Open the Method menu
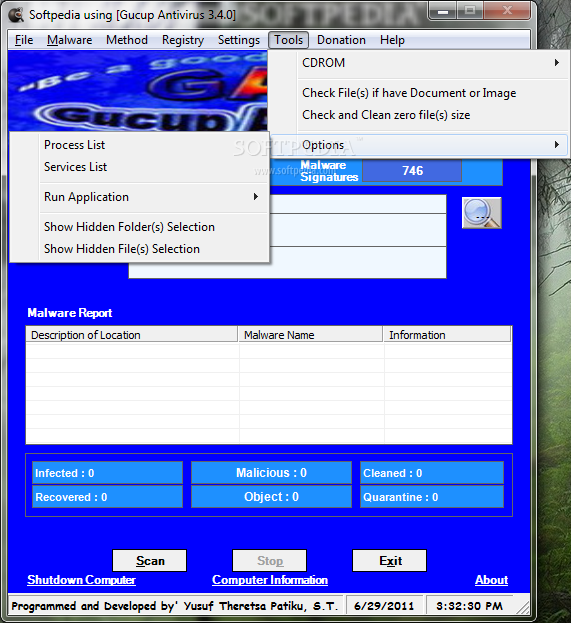 [127, 40]
